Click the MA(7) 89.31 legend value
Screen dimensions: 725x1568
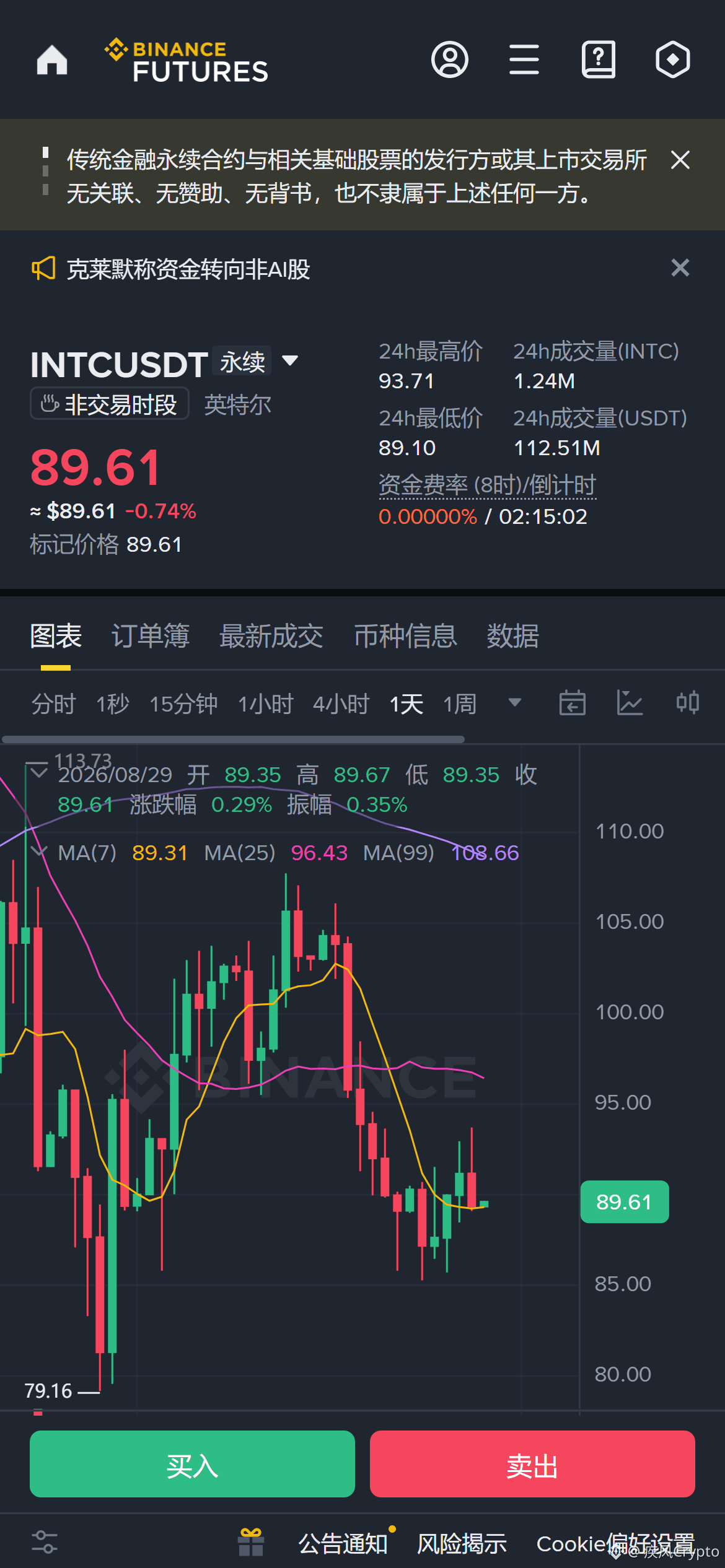pos(160,853)
